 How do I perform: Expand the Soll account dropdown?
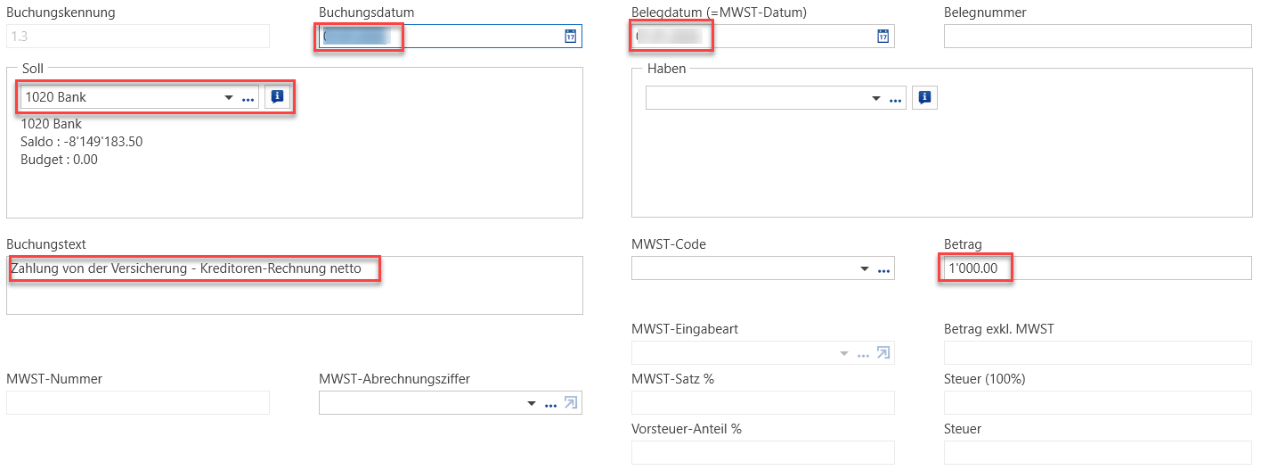point(228,98)
